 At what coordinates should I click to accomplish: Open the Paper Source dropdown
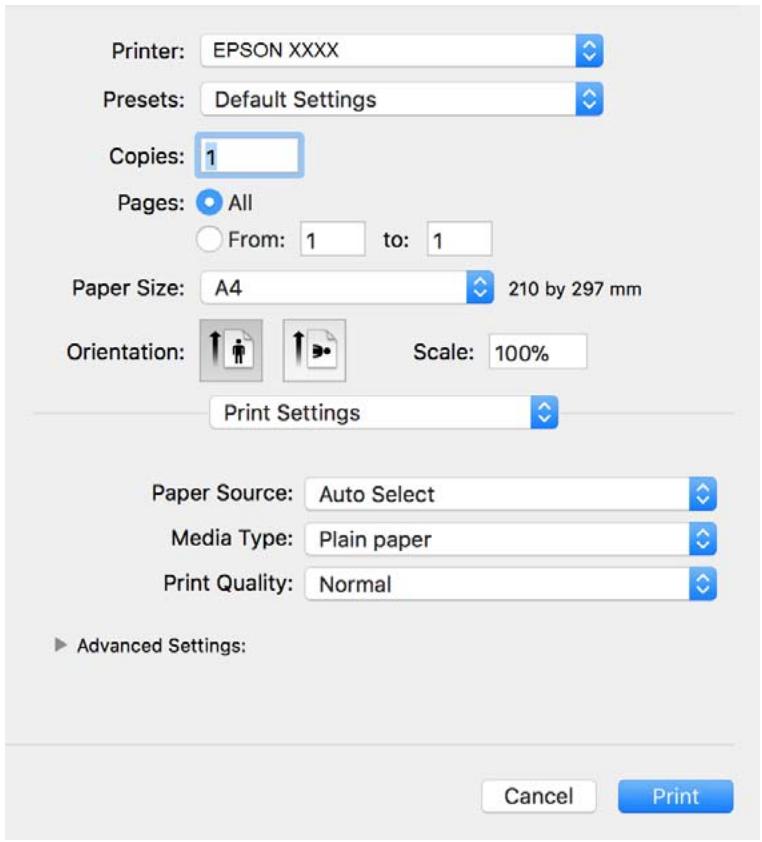[510, 494]
